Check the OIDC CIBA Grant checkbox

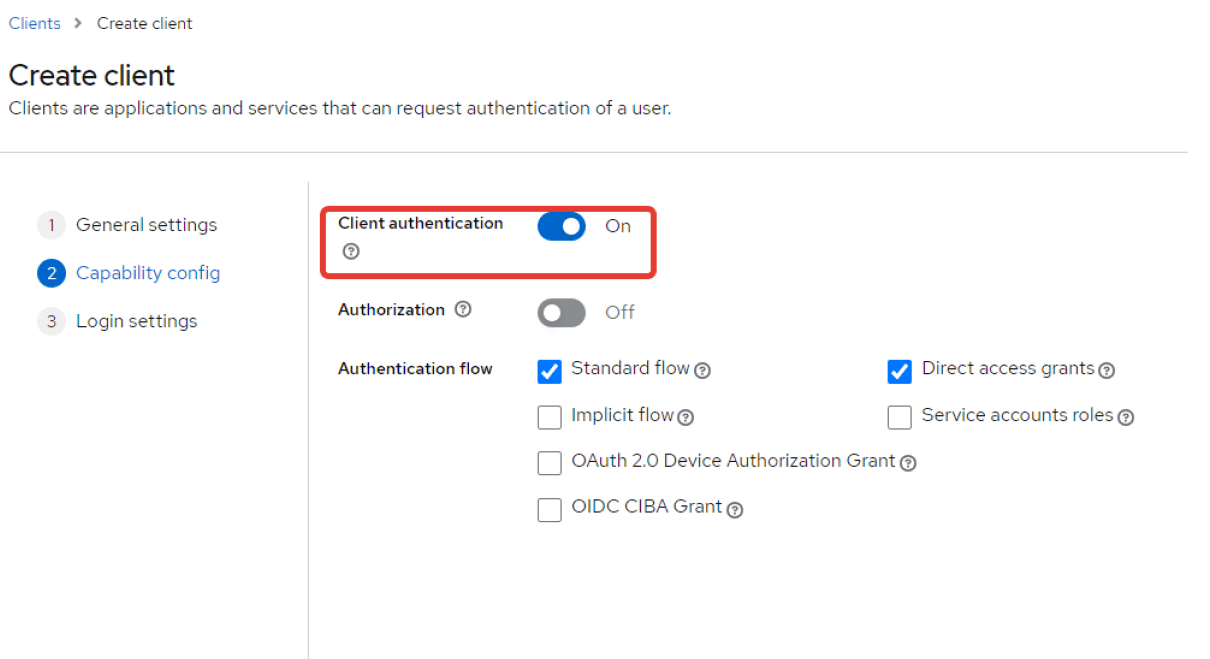click(x=549, y=510)
